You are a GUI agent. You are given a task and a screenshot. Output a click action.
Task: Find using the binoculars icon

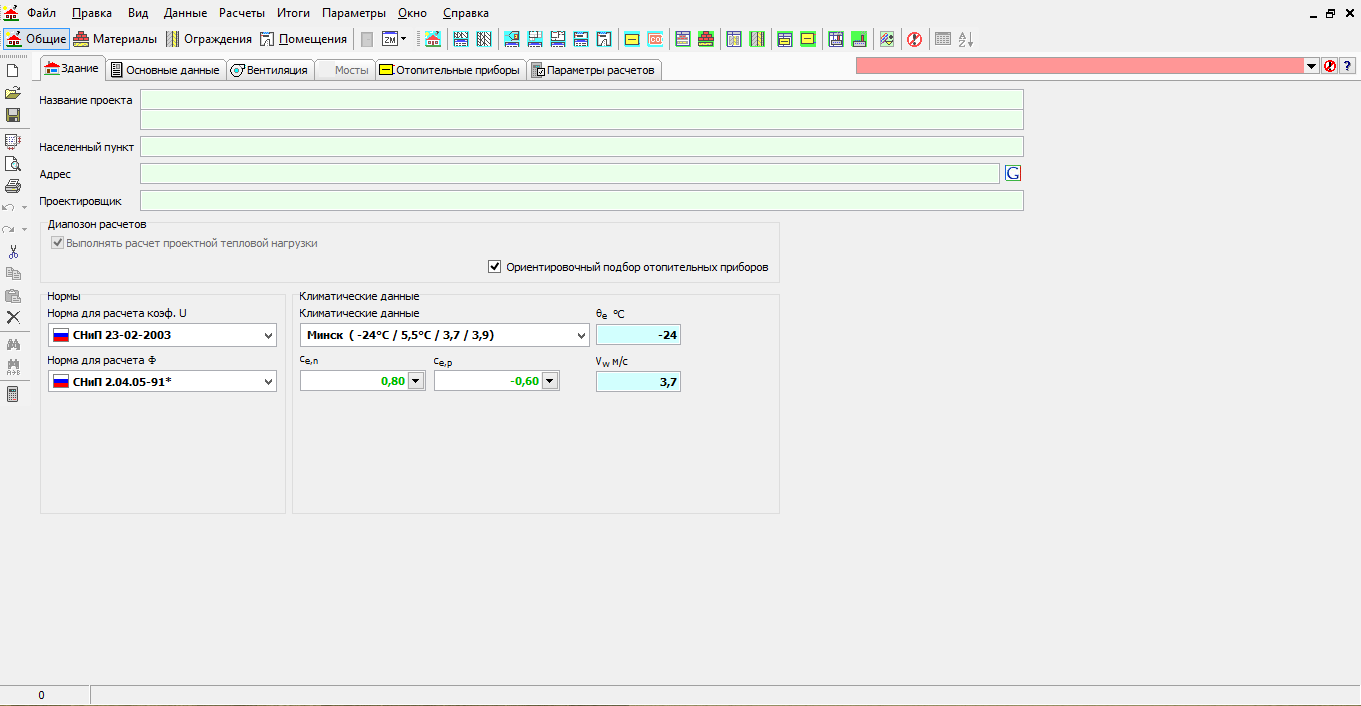[x=13, y=344]
